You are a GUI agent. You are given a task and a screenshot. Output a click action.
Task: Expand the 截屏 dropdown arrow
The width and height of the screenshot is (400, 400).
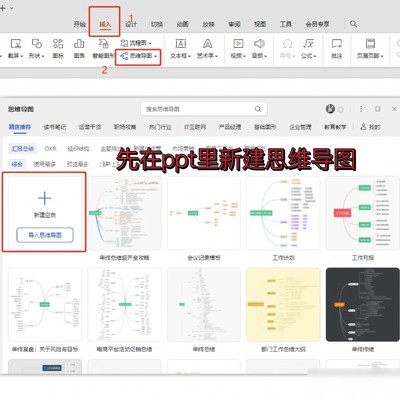pos(22,56)
